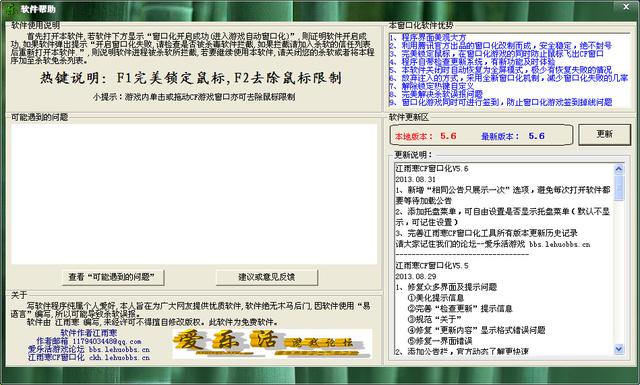The image size is (640, 385).
Task: Click 3、完善江雨寒CF窗口化工具 history line
Action: pos(486,234)
